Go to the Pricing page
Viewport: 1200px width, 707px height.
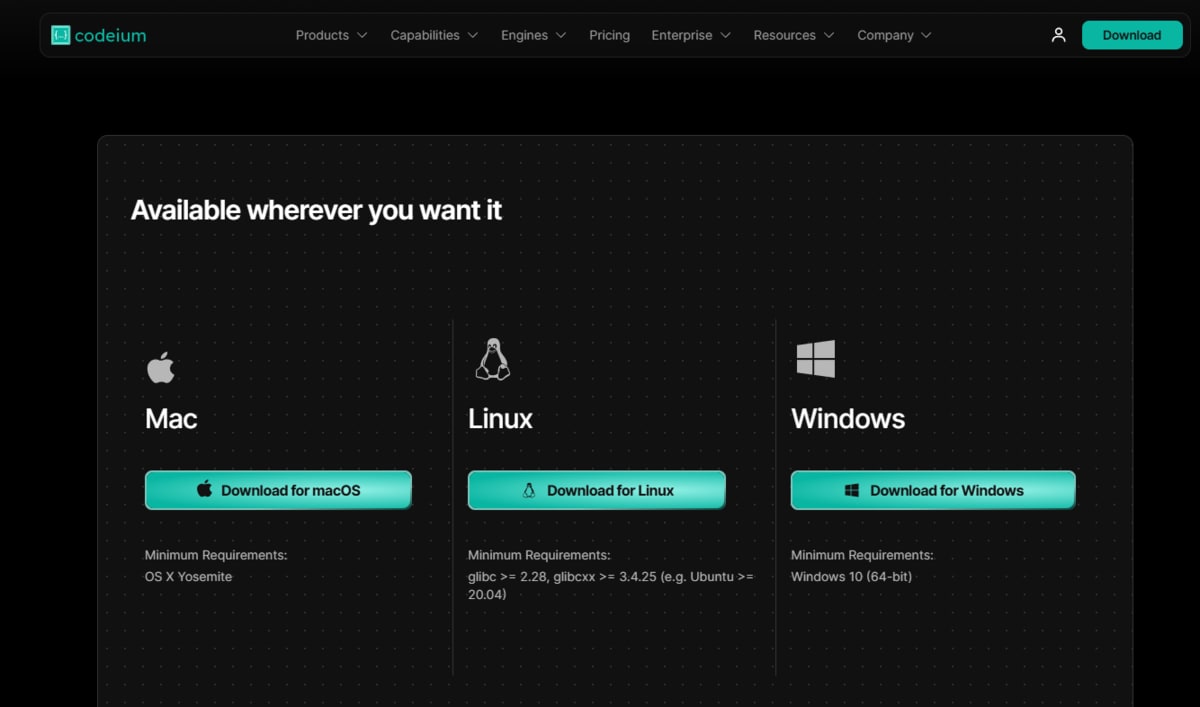pos(610,35)
